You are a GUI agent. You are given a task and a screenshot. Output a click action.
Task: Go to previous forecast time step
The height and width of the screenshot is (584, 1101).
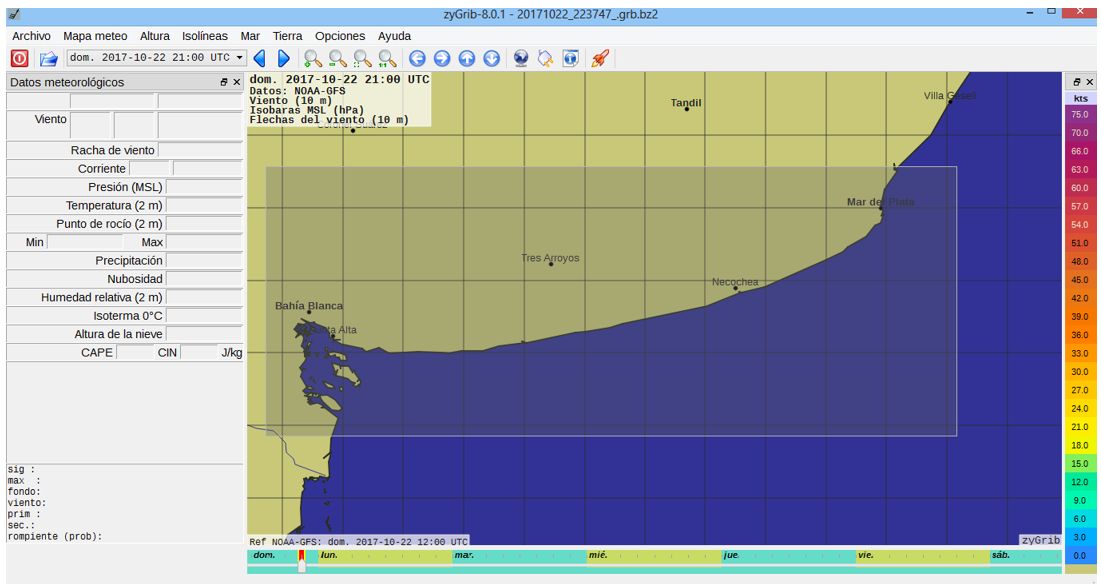tap(259, 58)
